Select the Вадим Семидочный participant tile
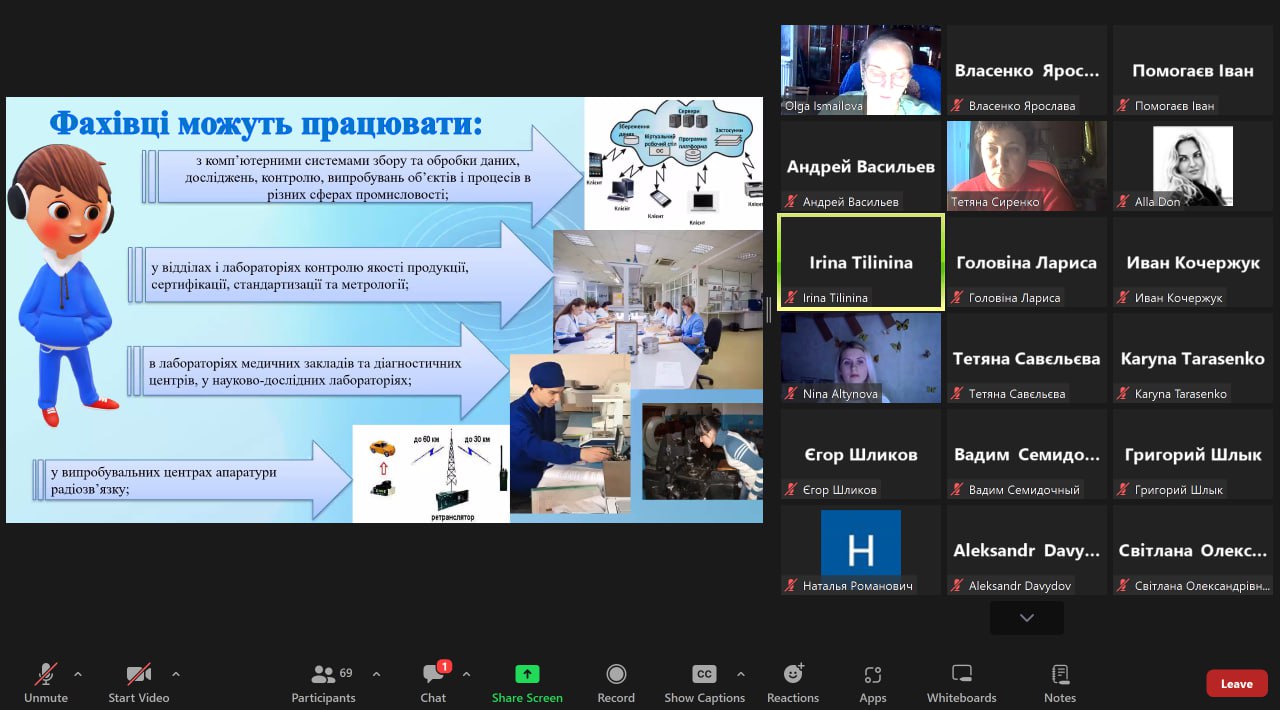The height and width of the screenshot is (710, 1280). click(1027, 454)
